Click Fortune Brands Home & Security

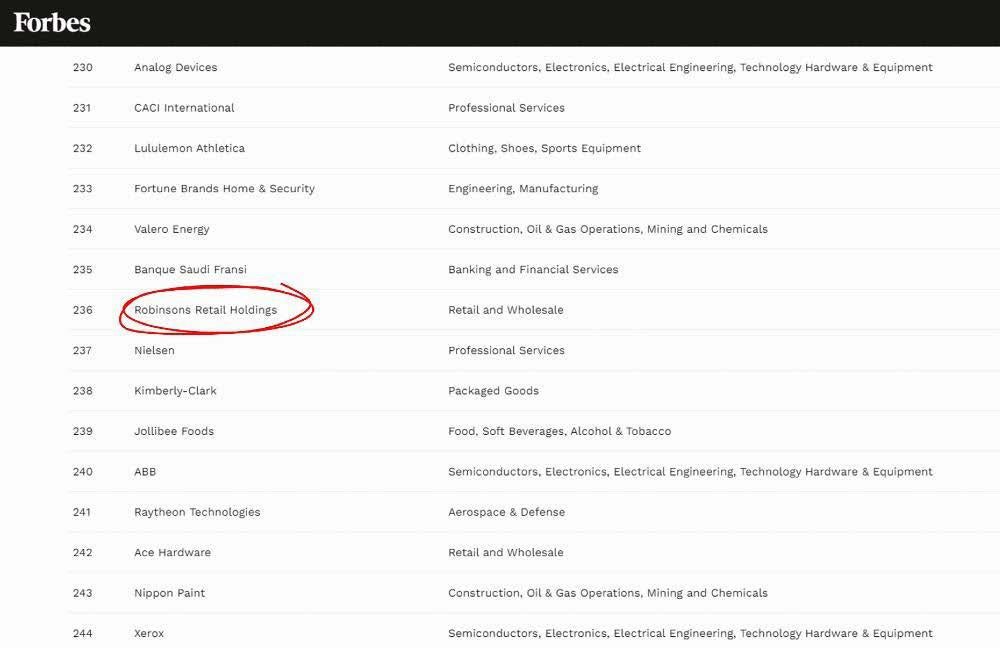[x=224, y=189]
